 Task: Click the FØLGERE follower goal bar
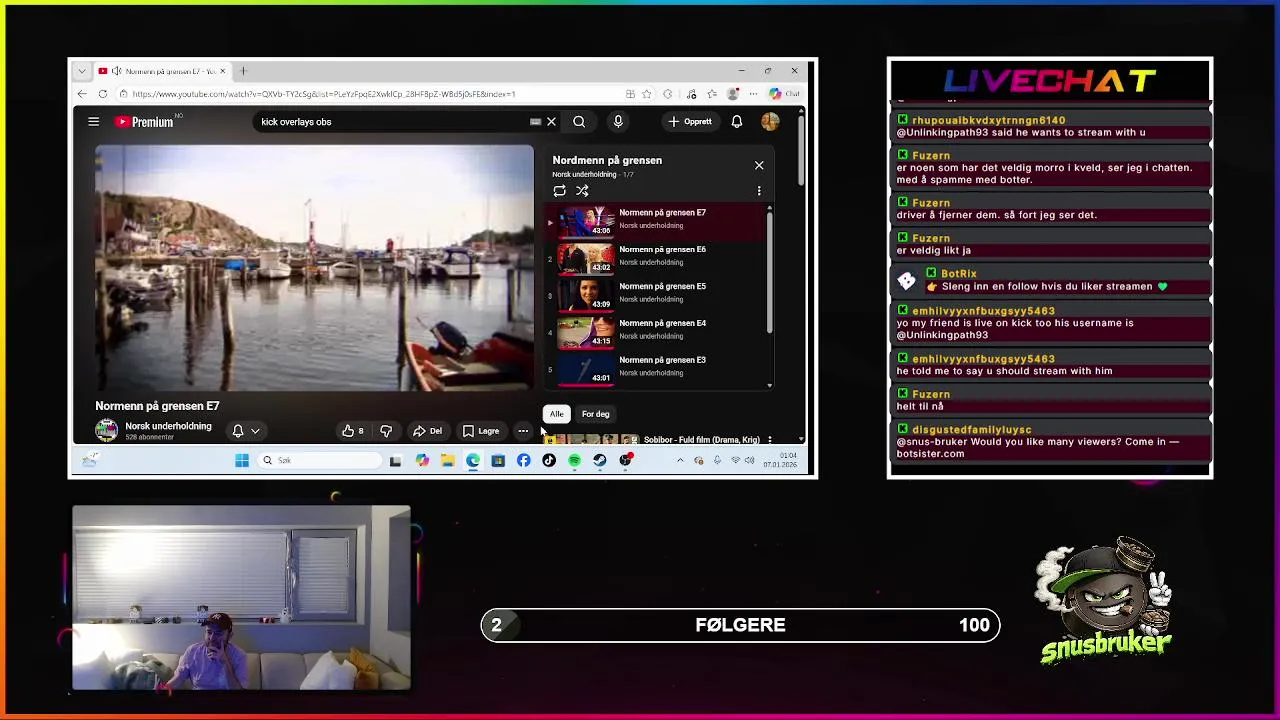(740, 625)
